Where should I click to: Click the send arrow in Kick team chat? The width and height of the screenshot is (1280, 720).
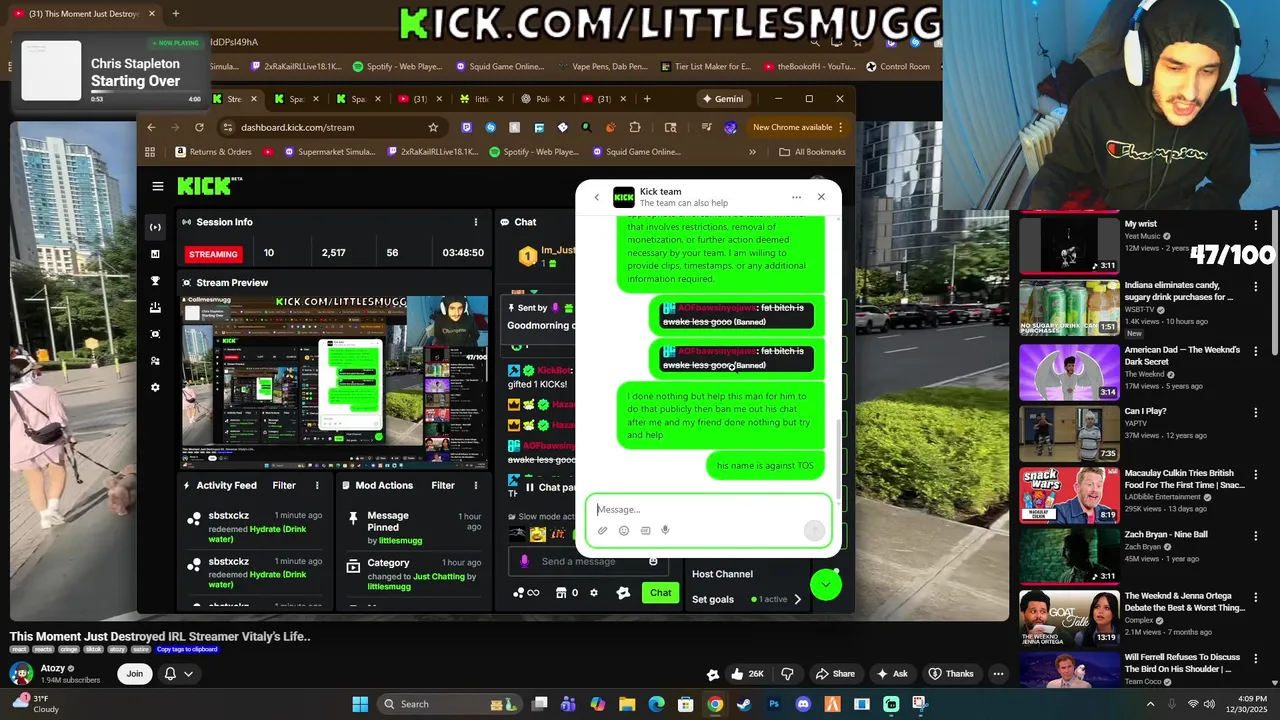coord(814,530)
